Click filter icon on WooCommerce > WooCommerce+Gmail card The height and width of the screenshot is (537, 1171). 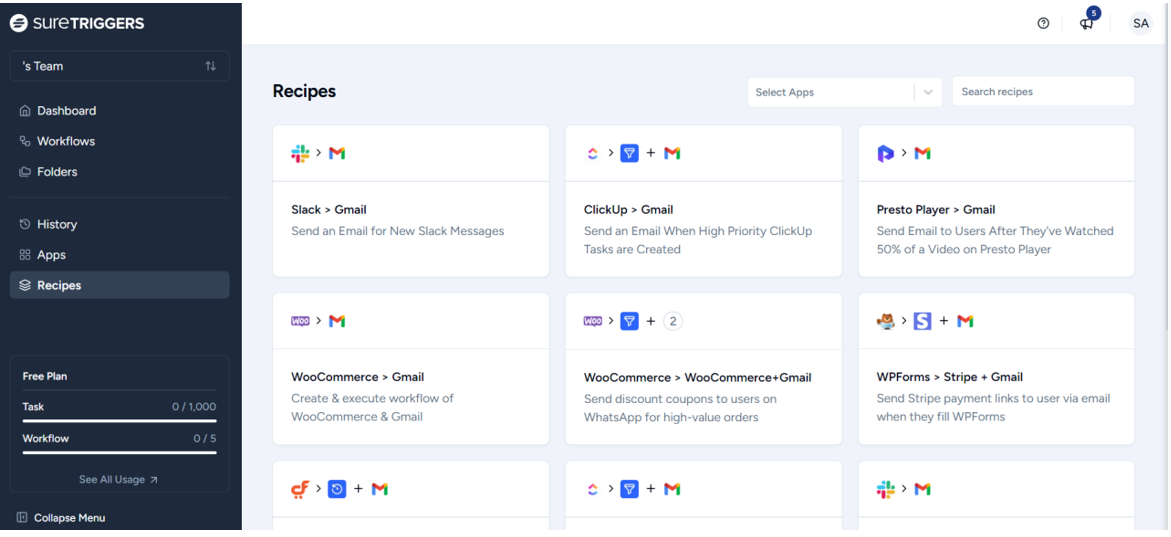(x=630, y=321)
